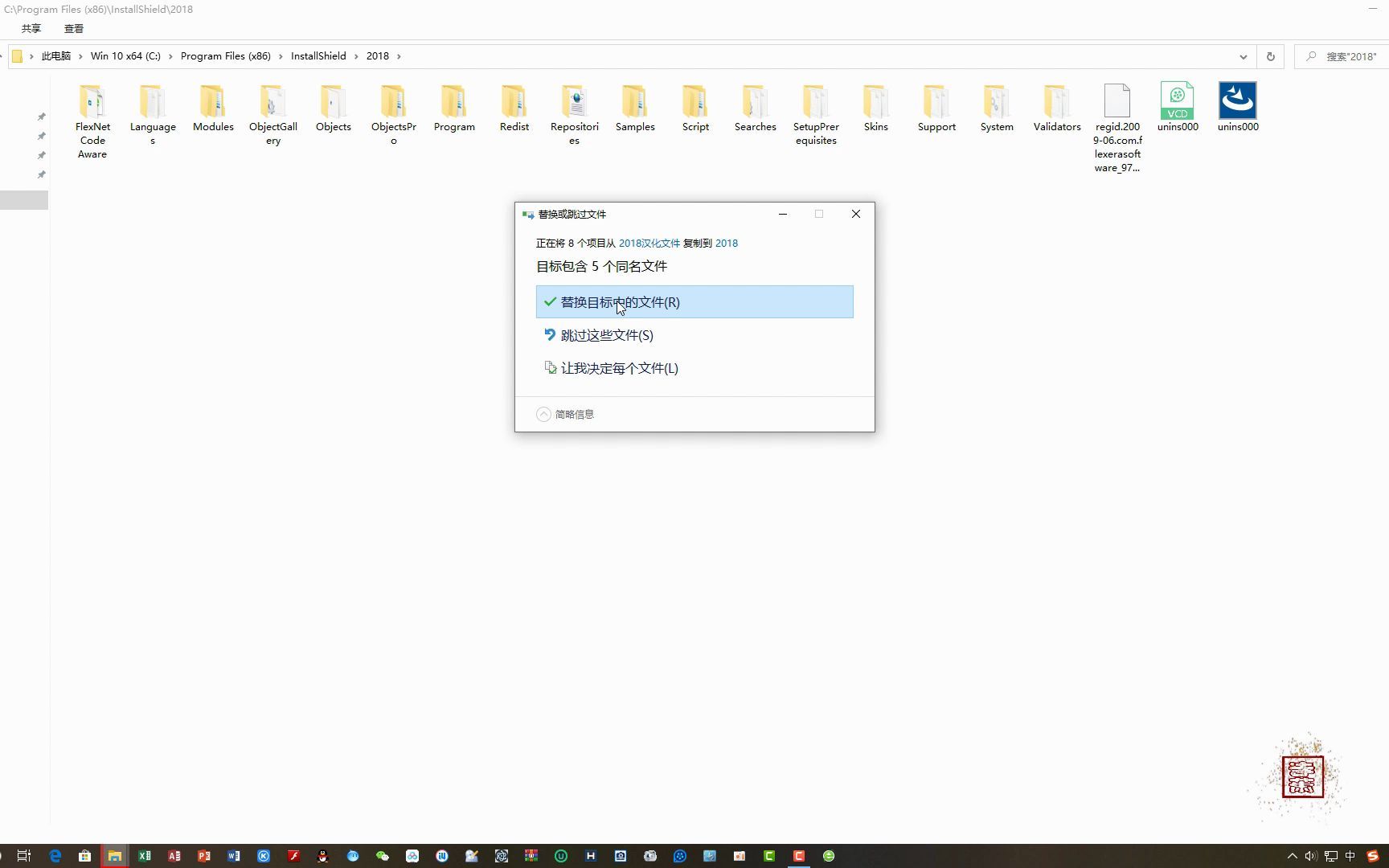Viewport: 1389px width, 868px height.
Task: Open PowerPoint from the taskbar
Action: (x=203, y=856)
